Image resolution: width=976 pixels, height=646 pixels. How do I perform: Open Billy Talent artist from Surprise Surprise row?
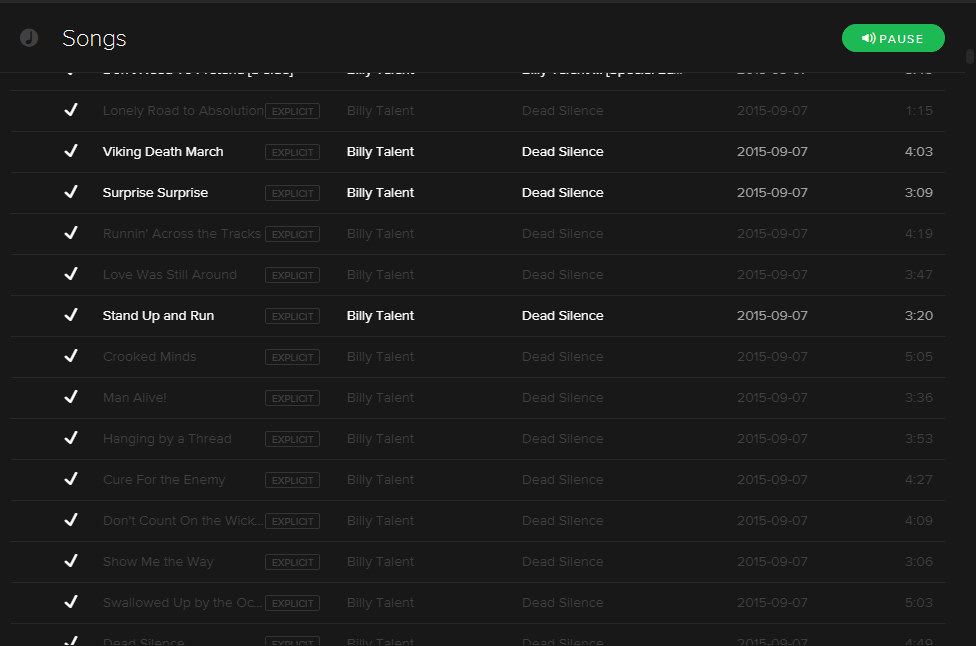click(380, 193)
